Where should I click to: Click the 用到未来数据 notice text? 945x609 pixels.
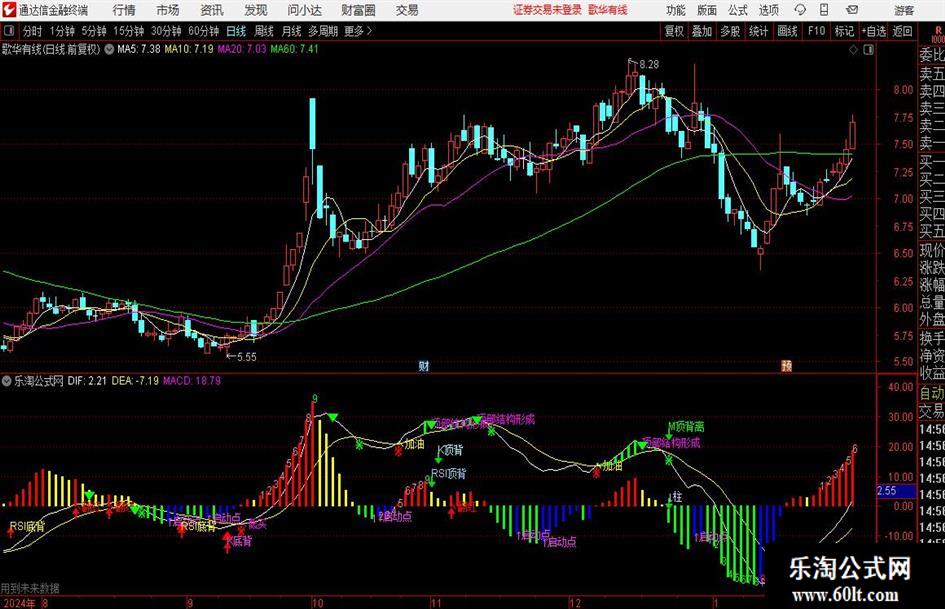(30, 588)
